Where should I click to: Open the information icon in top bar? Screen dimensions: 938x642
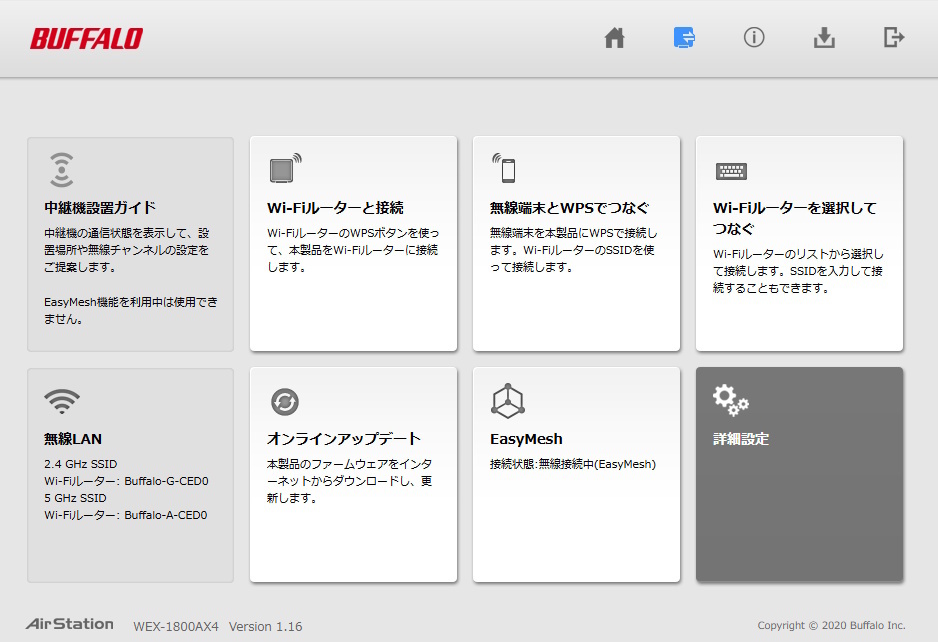coord(754,38)
